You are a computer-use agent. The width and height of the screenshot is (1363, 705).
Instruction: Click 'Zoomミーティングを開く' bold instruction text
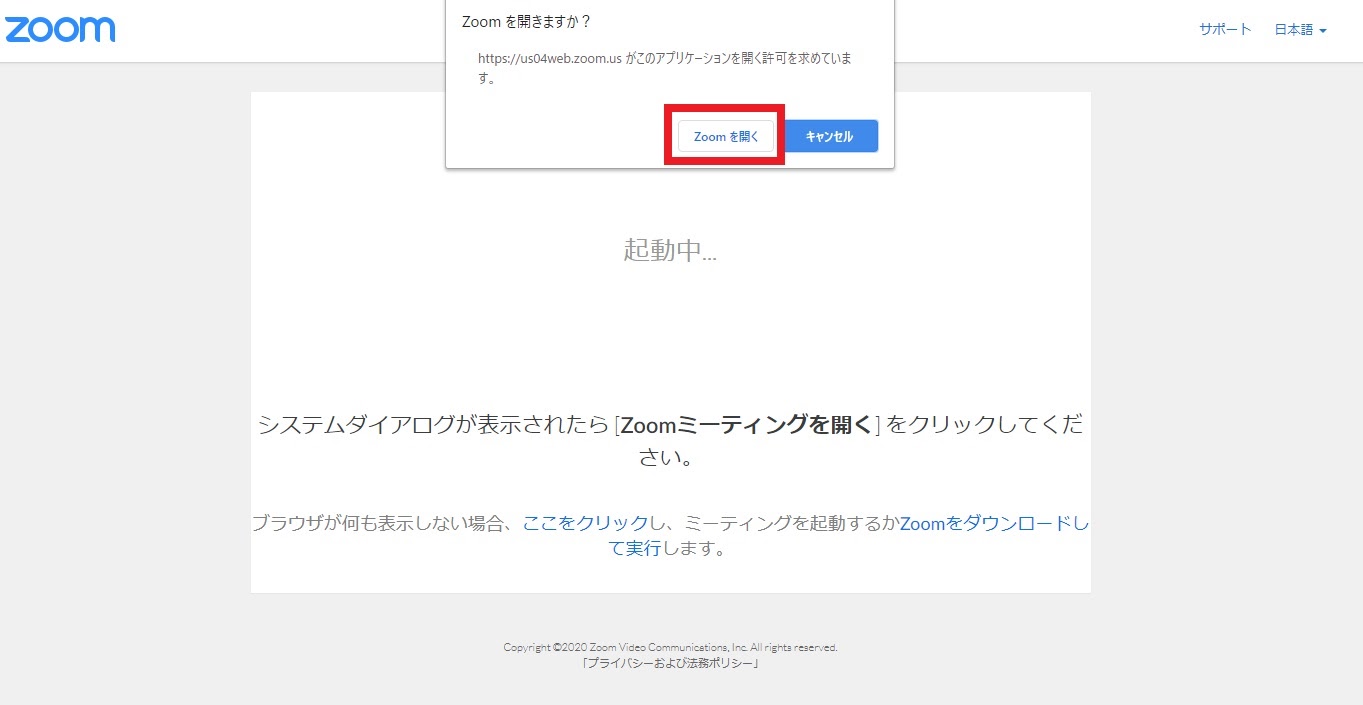pyautogui.click(x=747, y=424)
